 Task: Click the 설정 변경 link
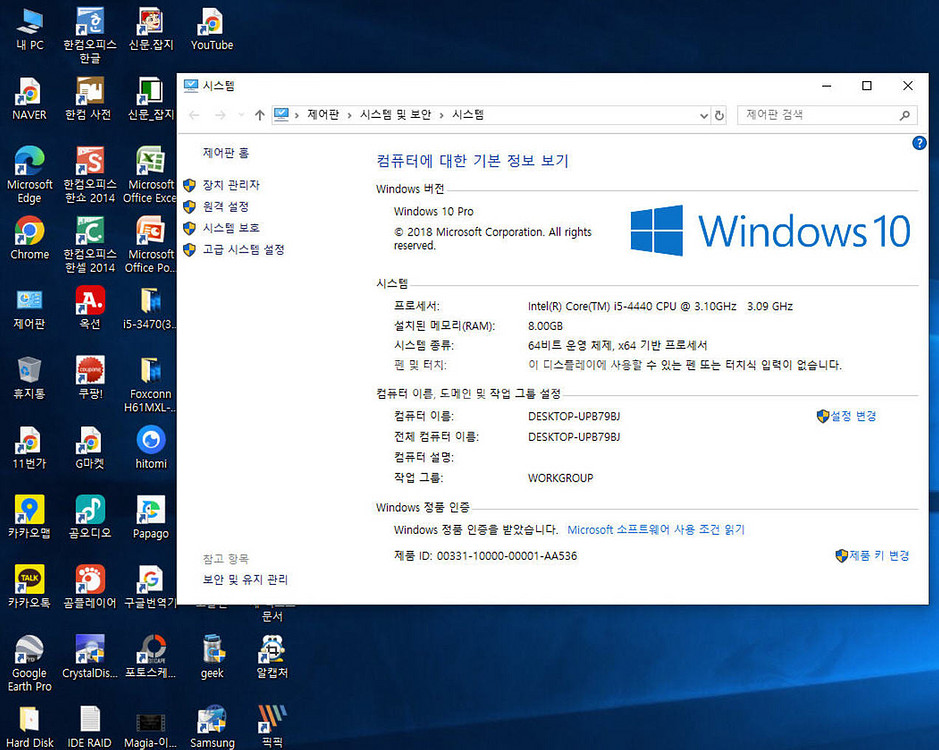(x=853, y=416)
